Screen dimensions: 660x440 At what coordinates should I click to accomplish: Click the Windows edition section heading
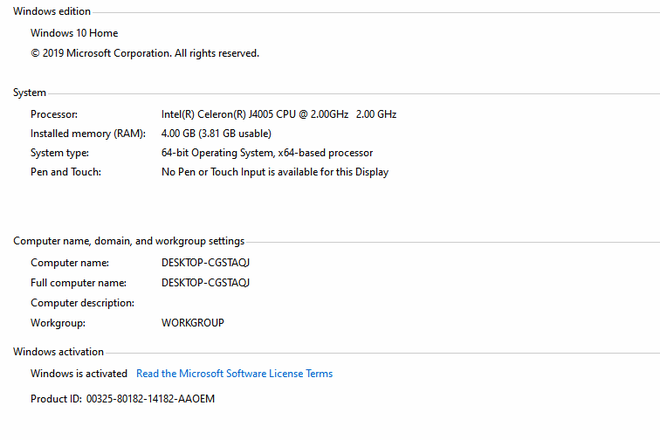pyautogui.click(x=51, y=12)
